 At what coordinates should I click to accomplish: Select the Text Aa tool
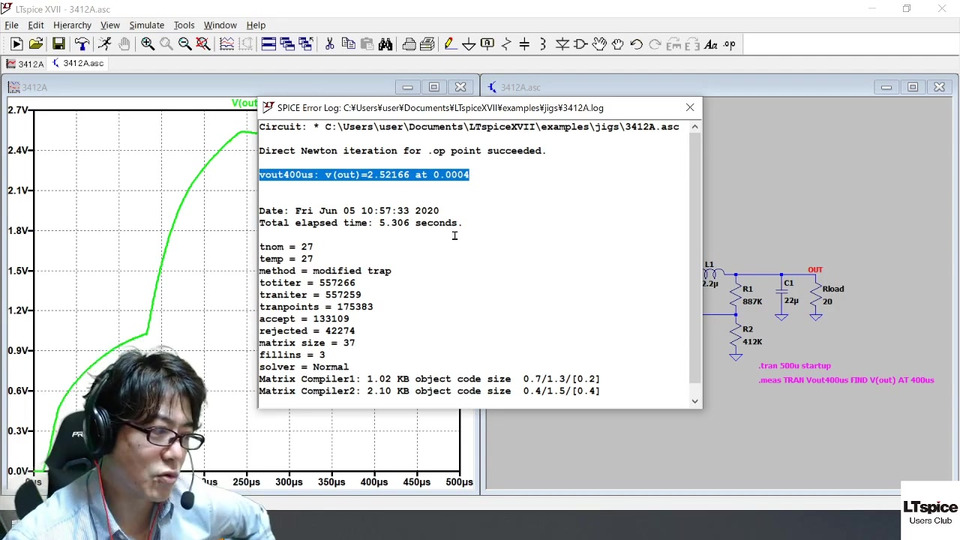(711, 44)
